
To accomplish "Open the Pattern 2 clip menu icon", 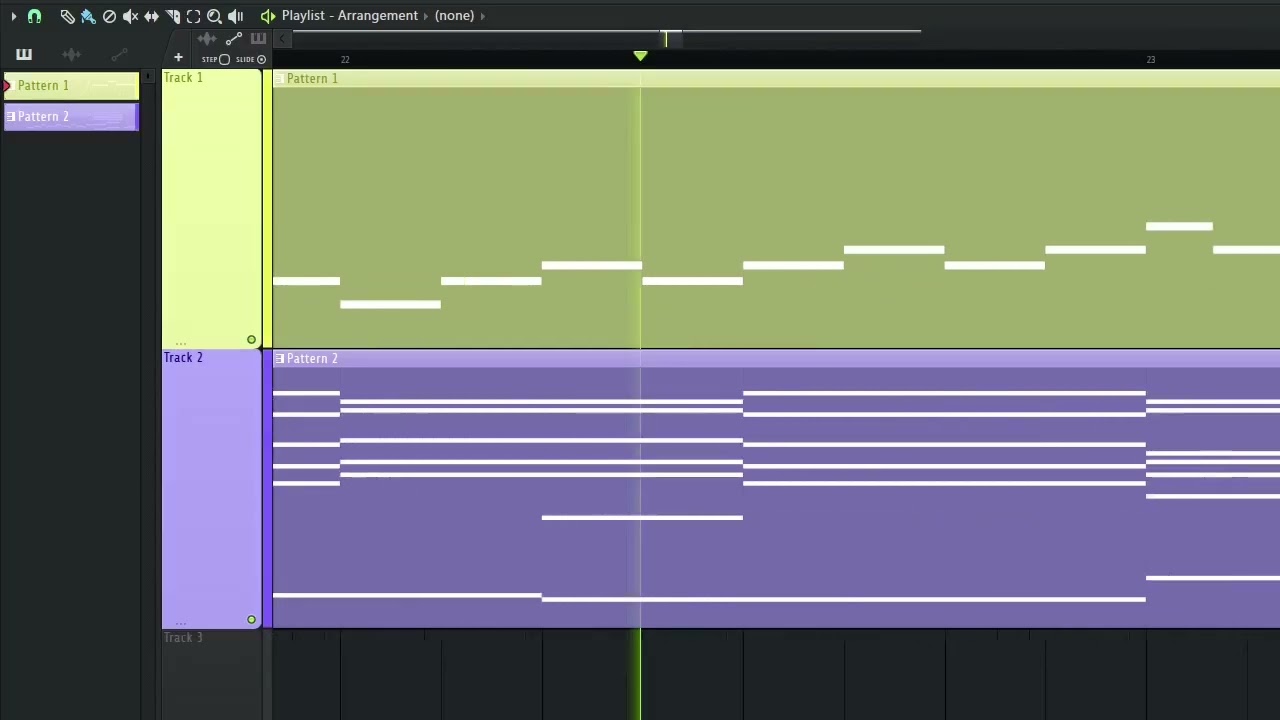I will click(x=279, y=359).
